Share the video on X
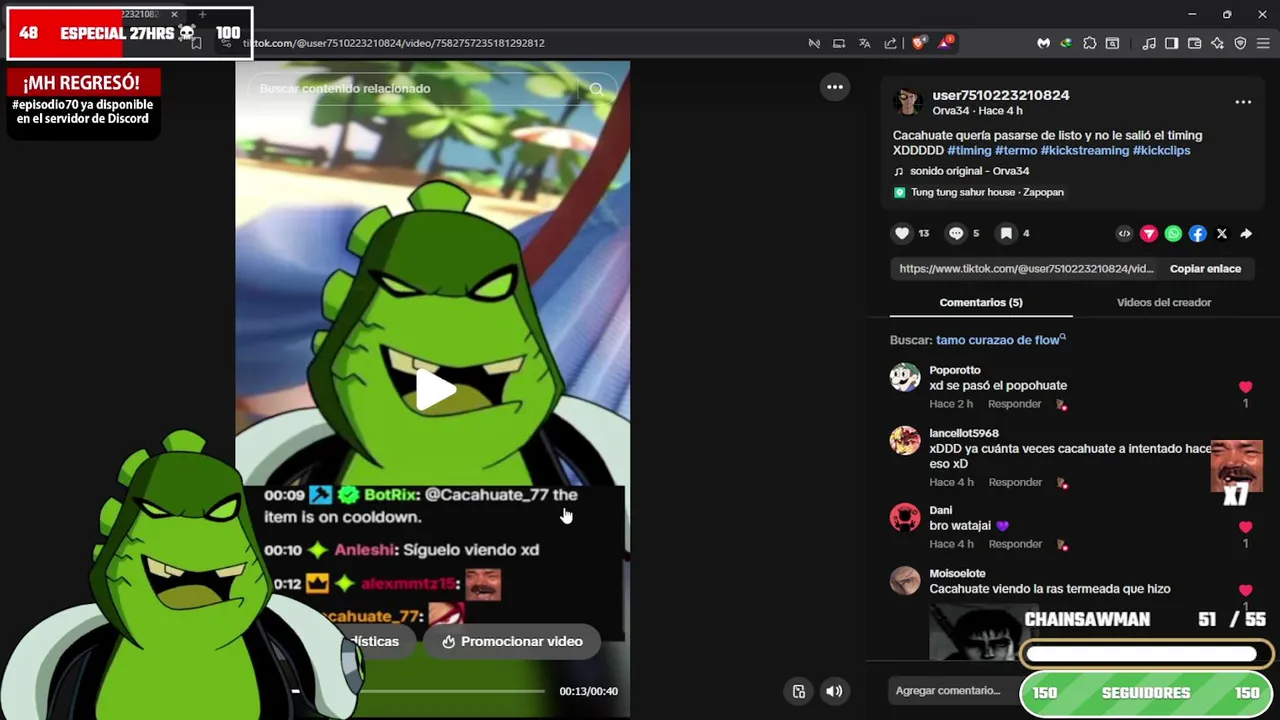 point(1222,234)
